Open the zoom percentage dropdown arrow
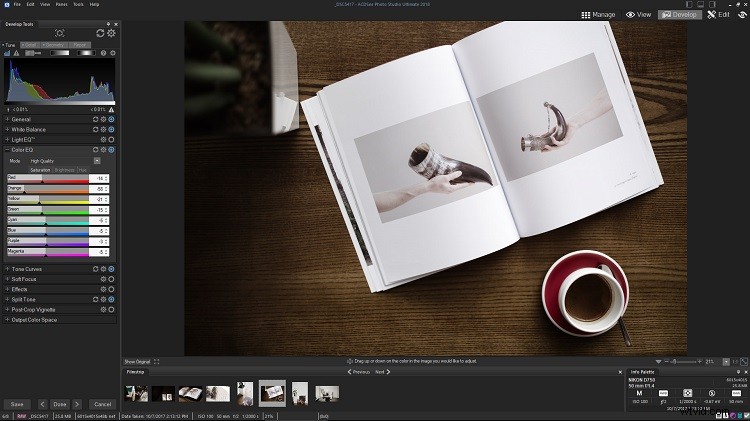This screenshot has height=421, width=750. (726, 362)
